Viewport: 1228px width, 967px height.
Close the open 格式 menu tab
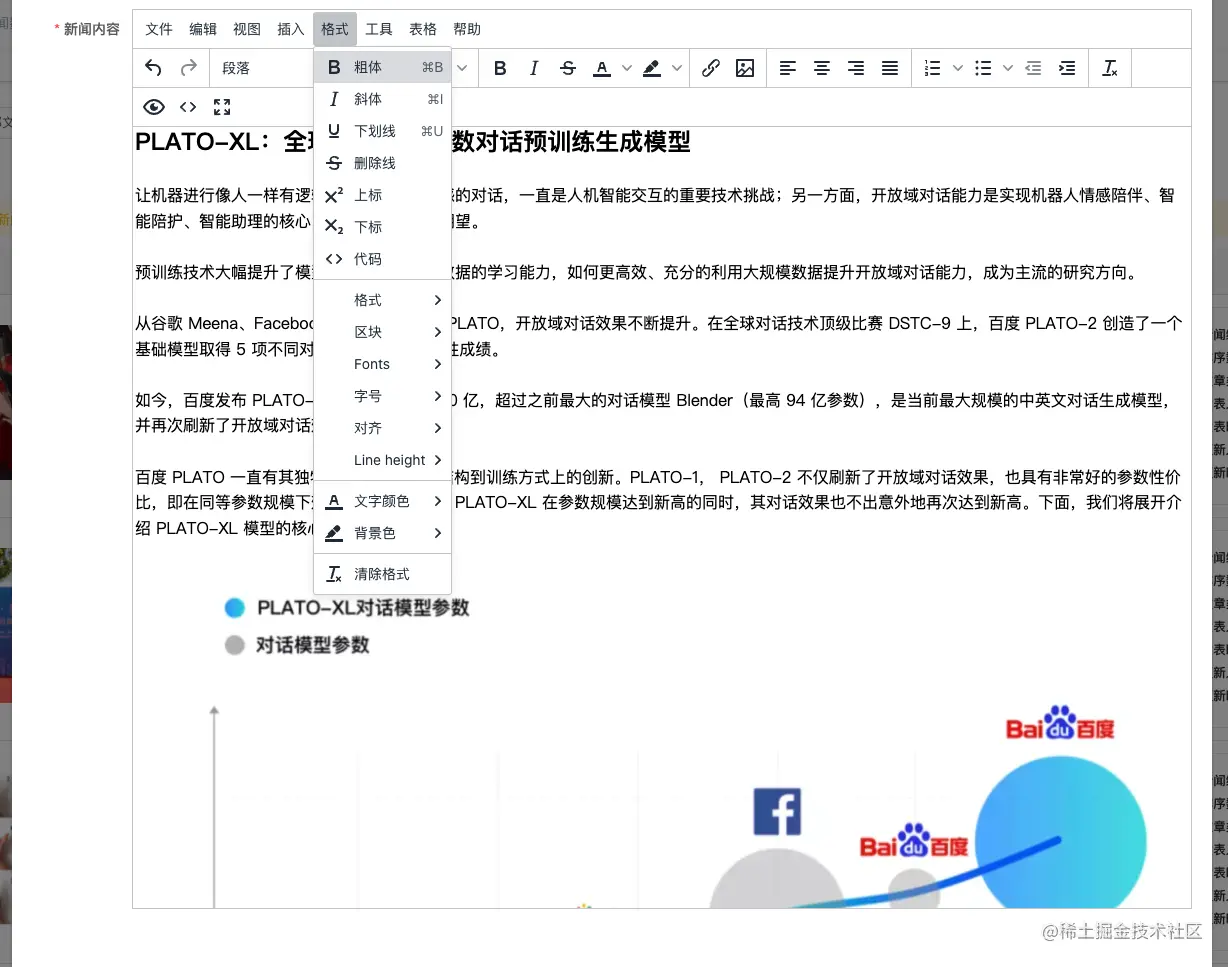[x=335, y=29]
